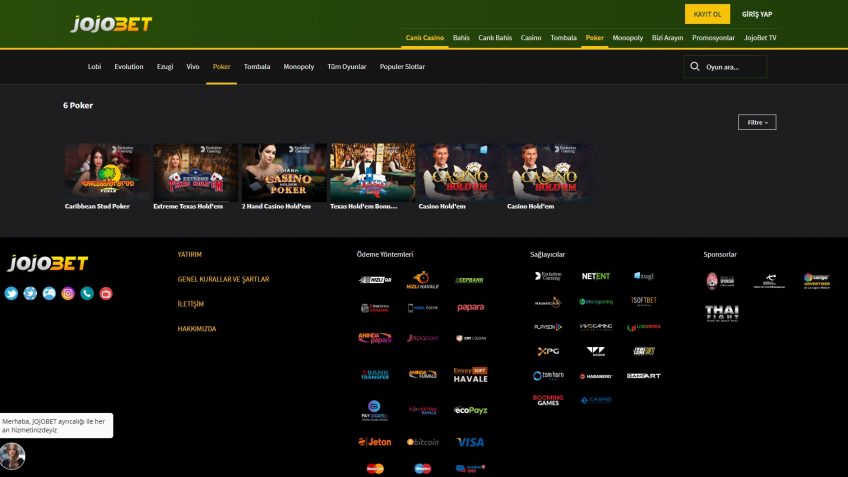Click the bitcoin payment logo
The image size is (848, 477).
(422, 442)
